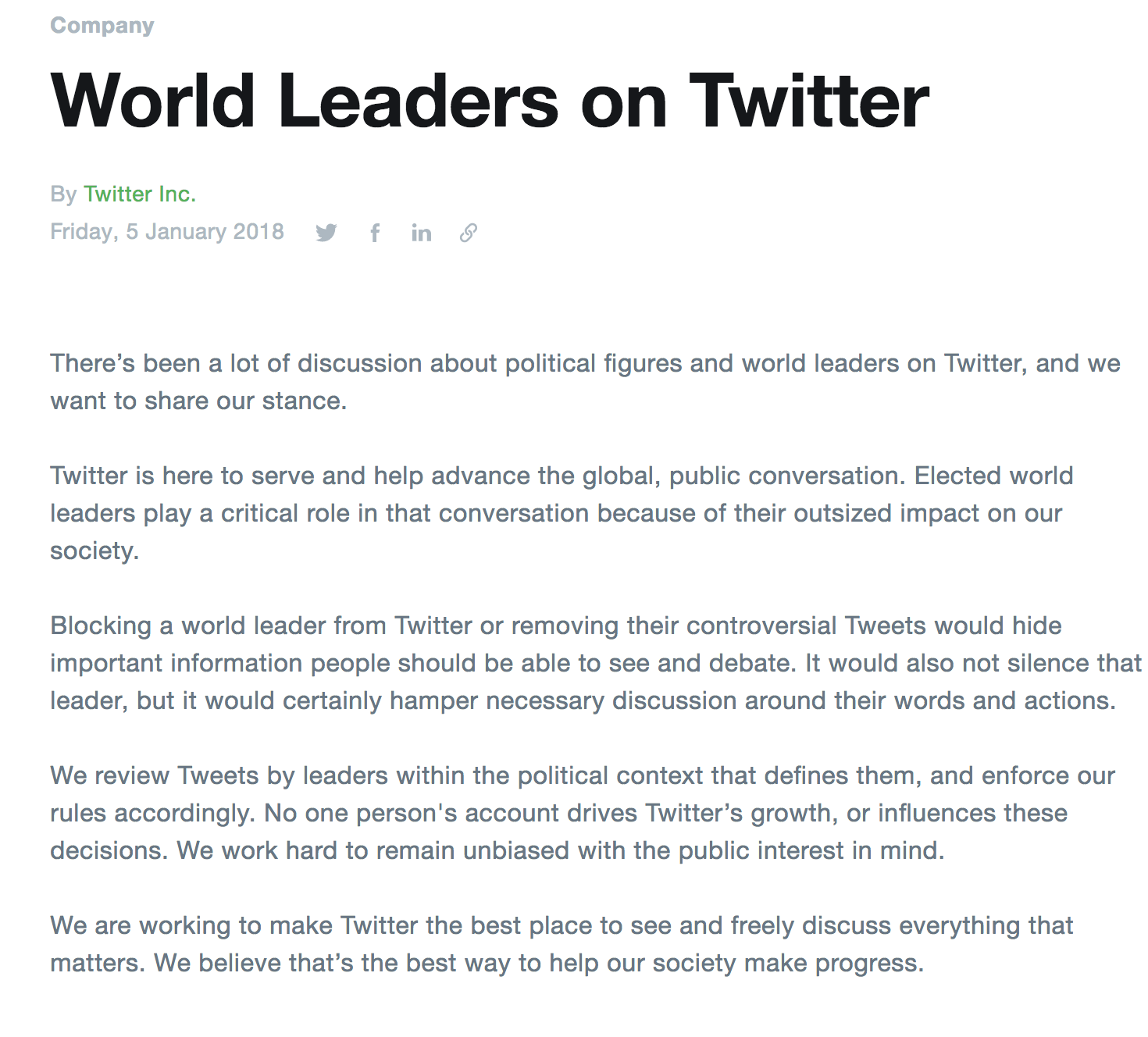Click the word By before the author name
The width and height of the screenshot is (1148, 1037).
pyautogui.click(x=63, y=194)
